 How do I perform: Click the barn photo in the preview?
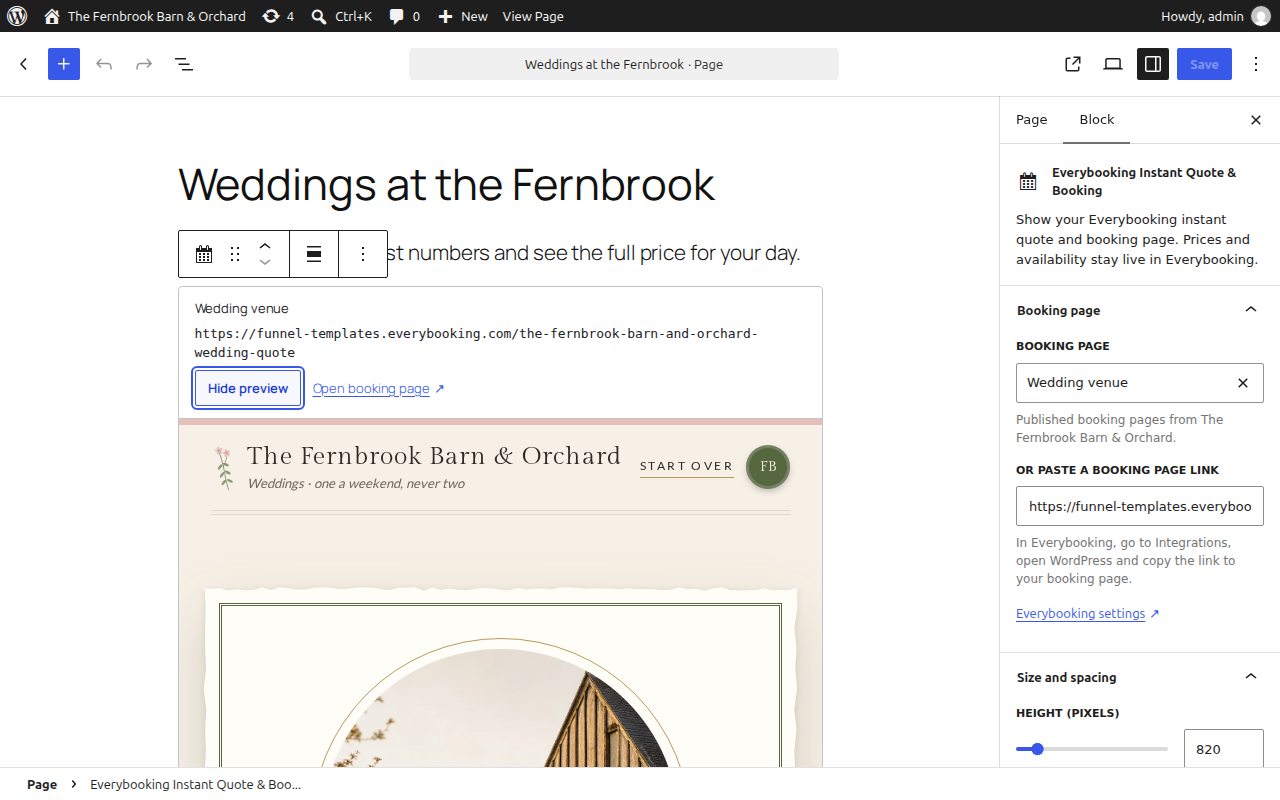tap(500, 710)
